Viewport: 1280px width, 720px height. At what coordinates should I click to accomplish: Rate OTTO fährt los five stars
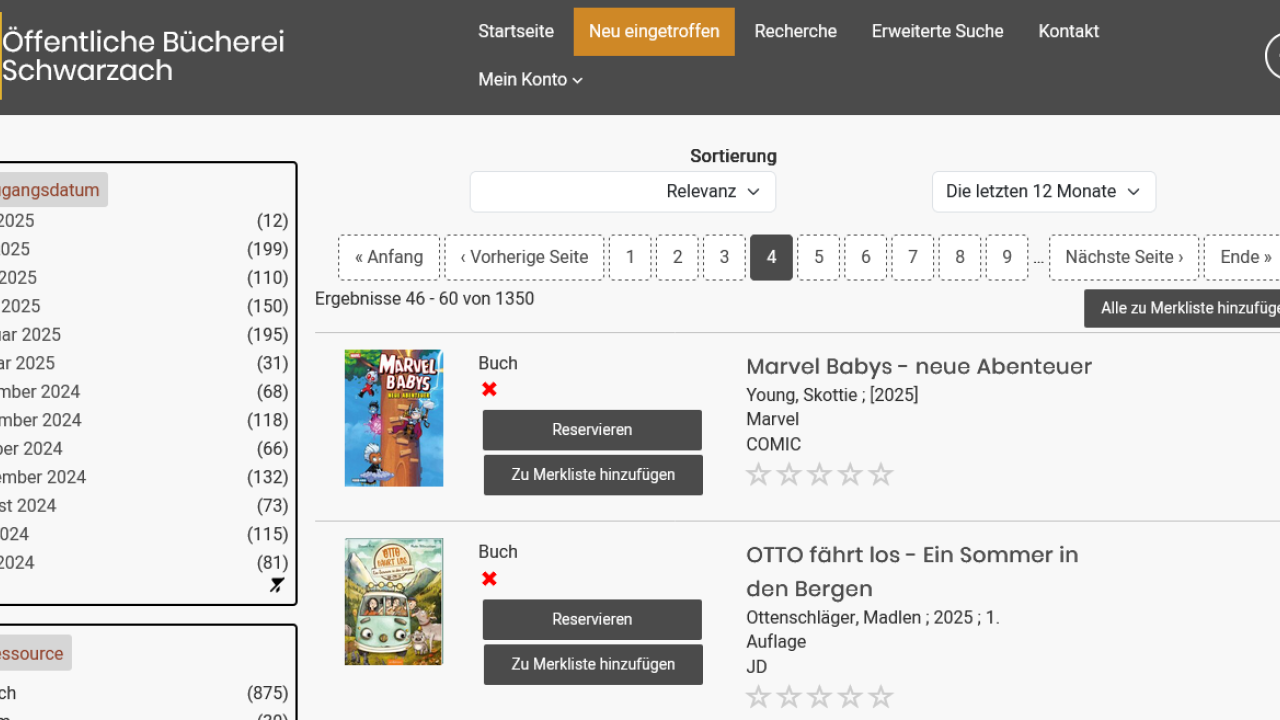point(881,697)
